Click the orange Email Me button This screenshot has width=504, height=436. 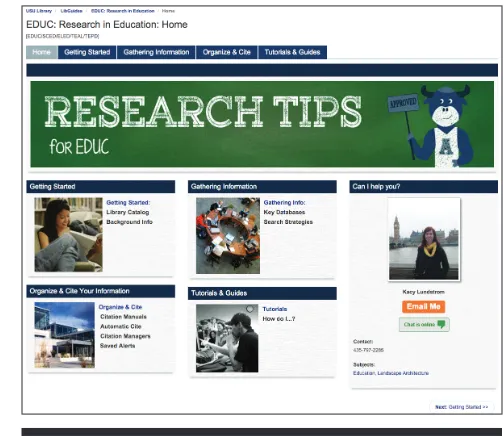tap(423, 307)
